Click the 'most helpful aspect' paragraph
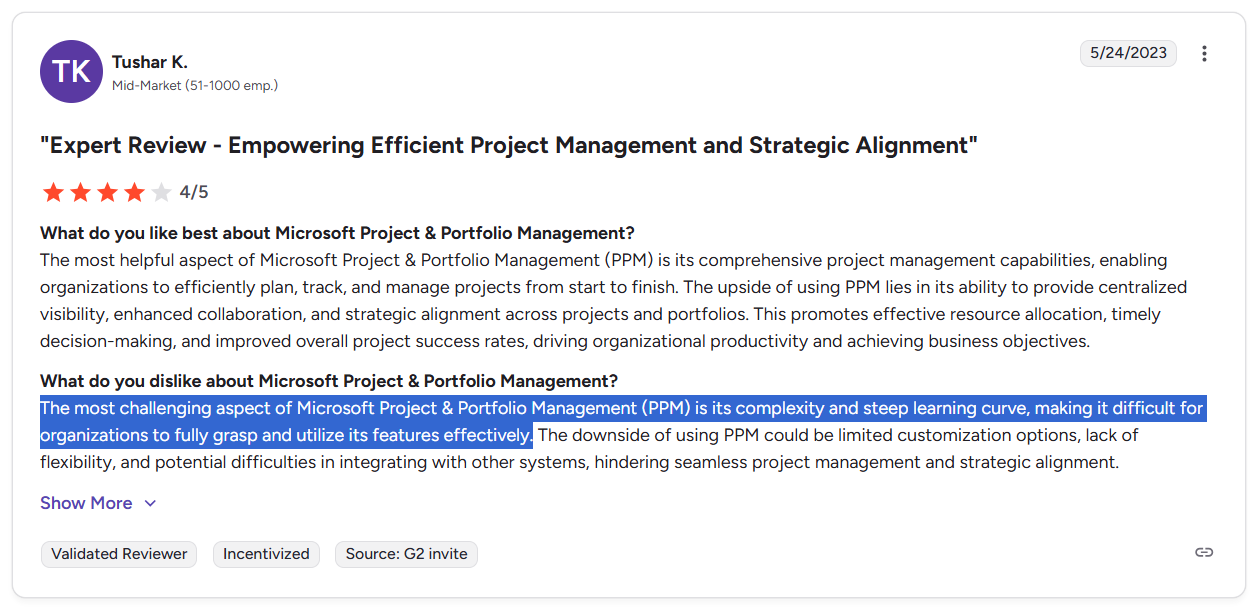The image size is (1253, 616). tap(613, 300)
